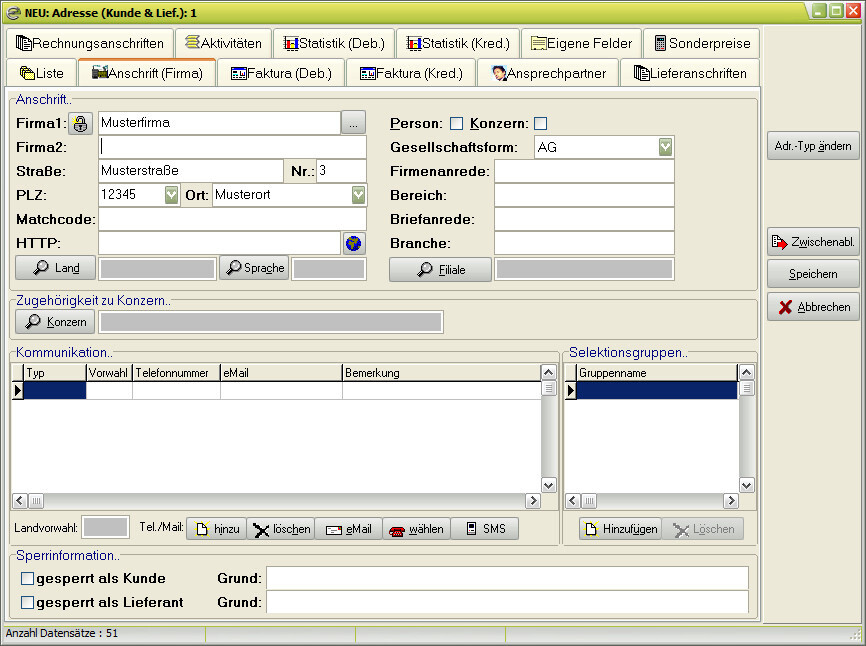Tick the Konzern checkbox

point(541,124)
